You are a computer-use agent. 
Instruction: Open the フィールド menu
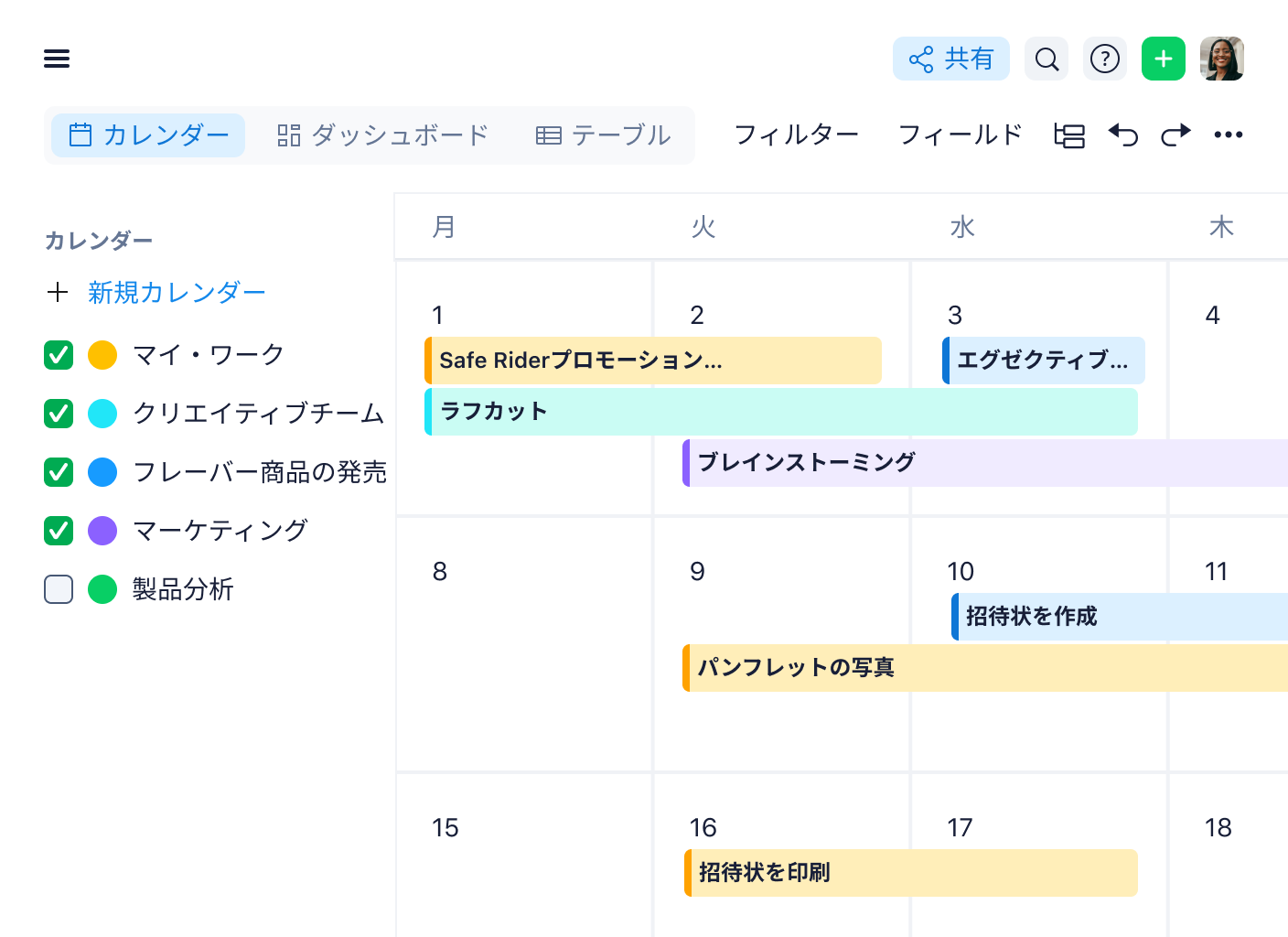(961, 135)
